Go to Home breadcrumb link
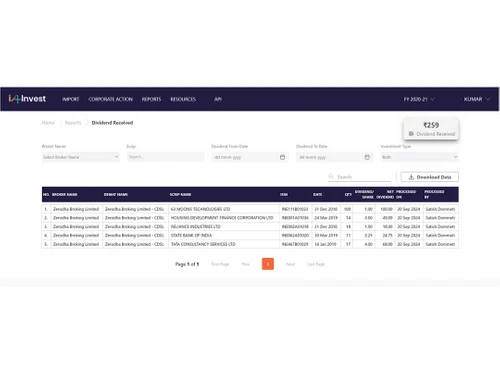The width and height of the screenshot is (500, 375). click(48, 123)
